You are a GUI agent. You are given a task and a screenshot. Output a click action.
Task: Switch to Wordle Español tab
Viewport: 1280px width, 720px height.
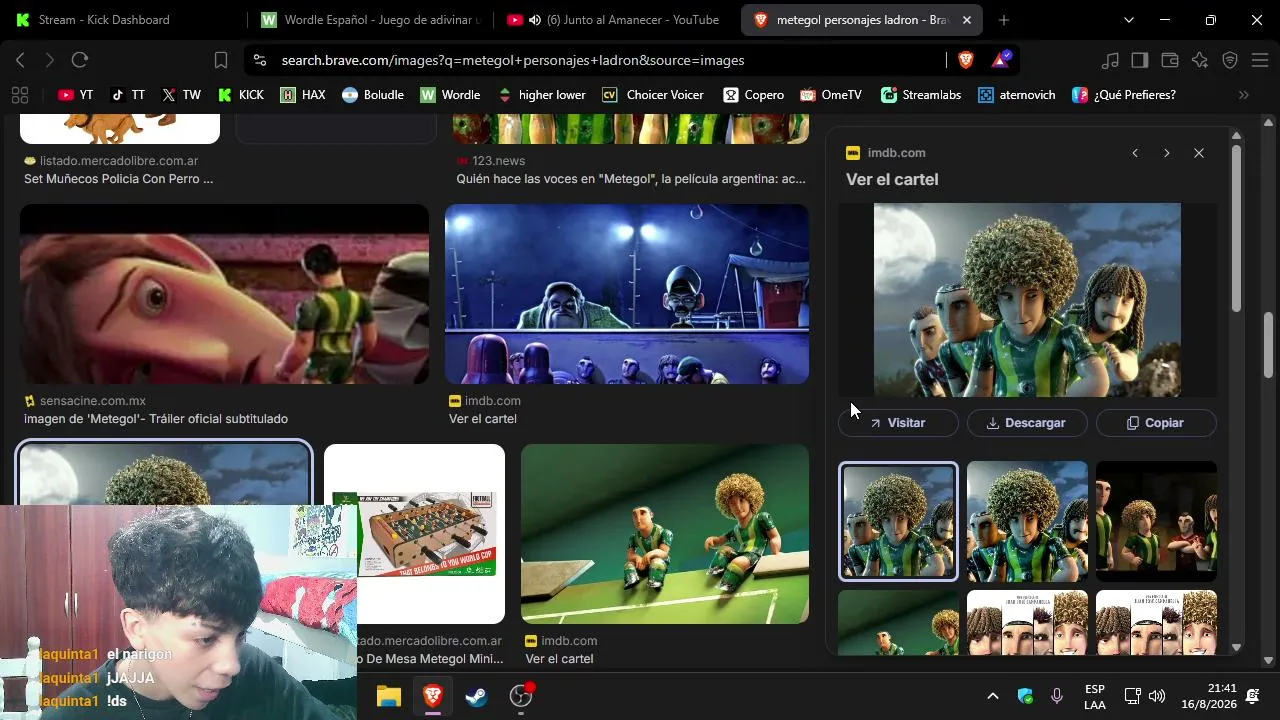(369, 20)
